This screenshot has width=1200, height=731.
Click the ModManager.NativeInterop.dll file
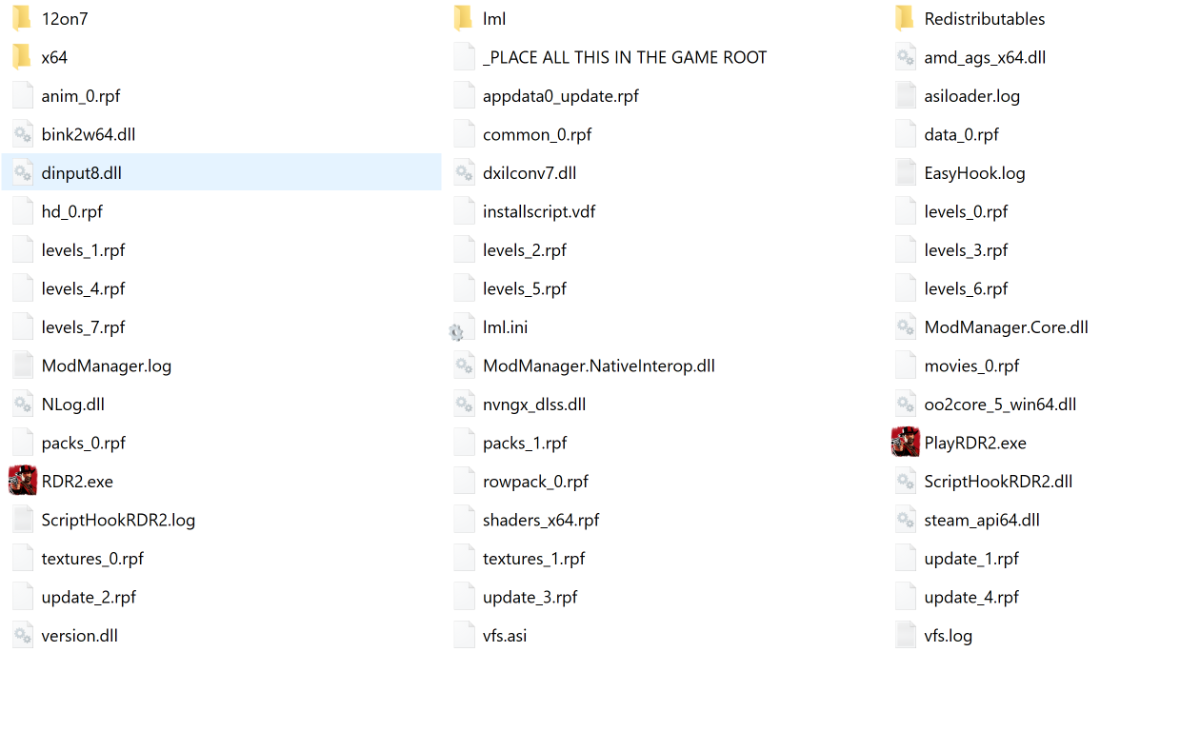(598, 366)
